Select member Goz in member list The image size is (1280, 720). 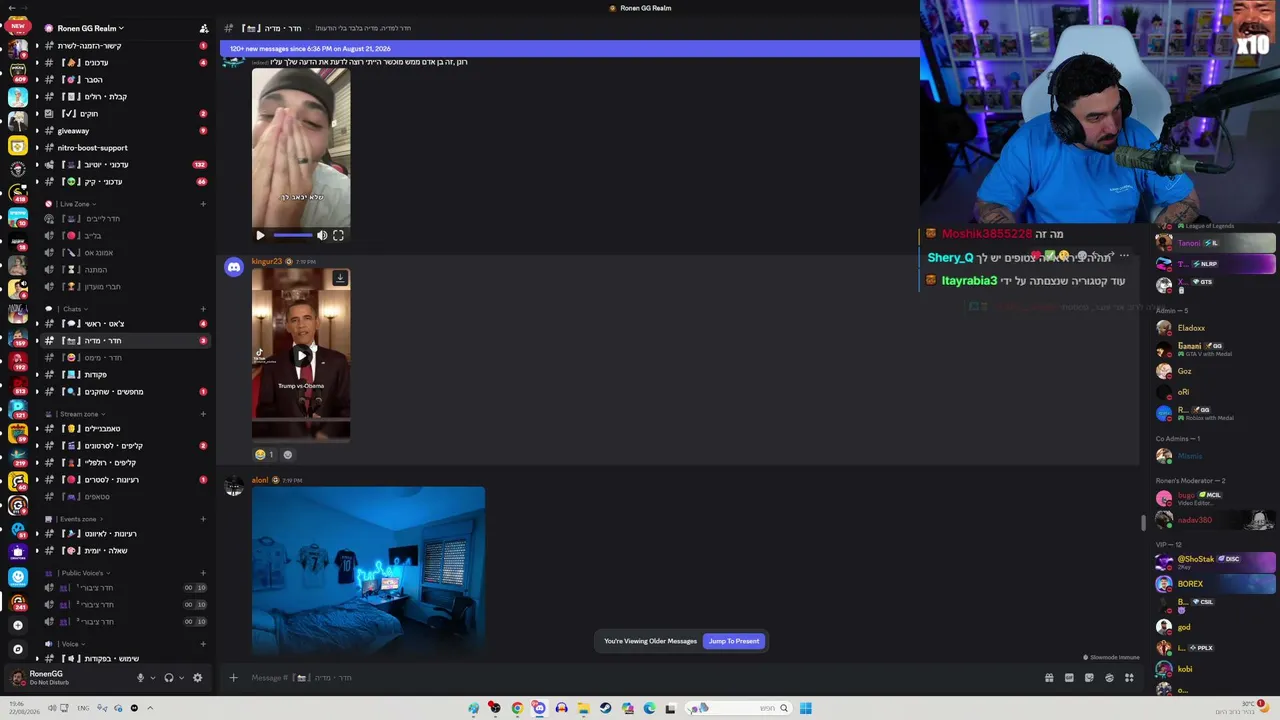tap(1184, 371)
